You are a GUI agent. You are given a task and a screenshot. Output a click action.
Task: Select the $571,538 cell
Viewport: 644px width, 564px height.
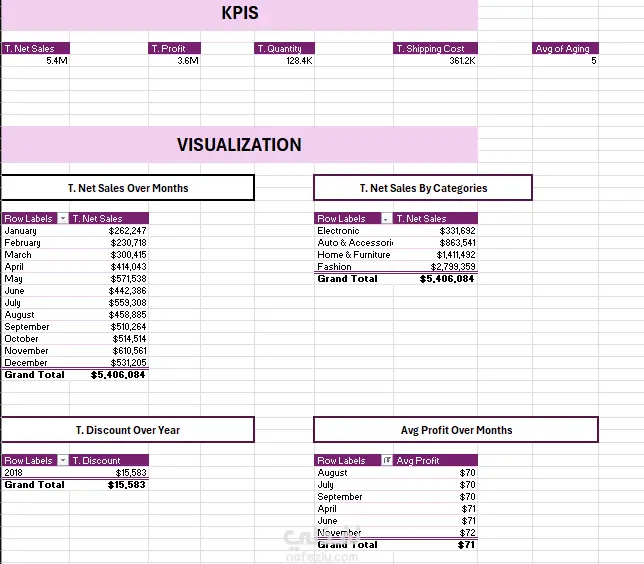pos(109,279)
